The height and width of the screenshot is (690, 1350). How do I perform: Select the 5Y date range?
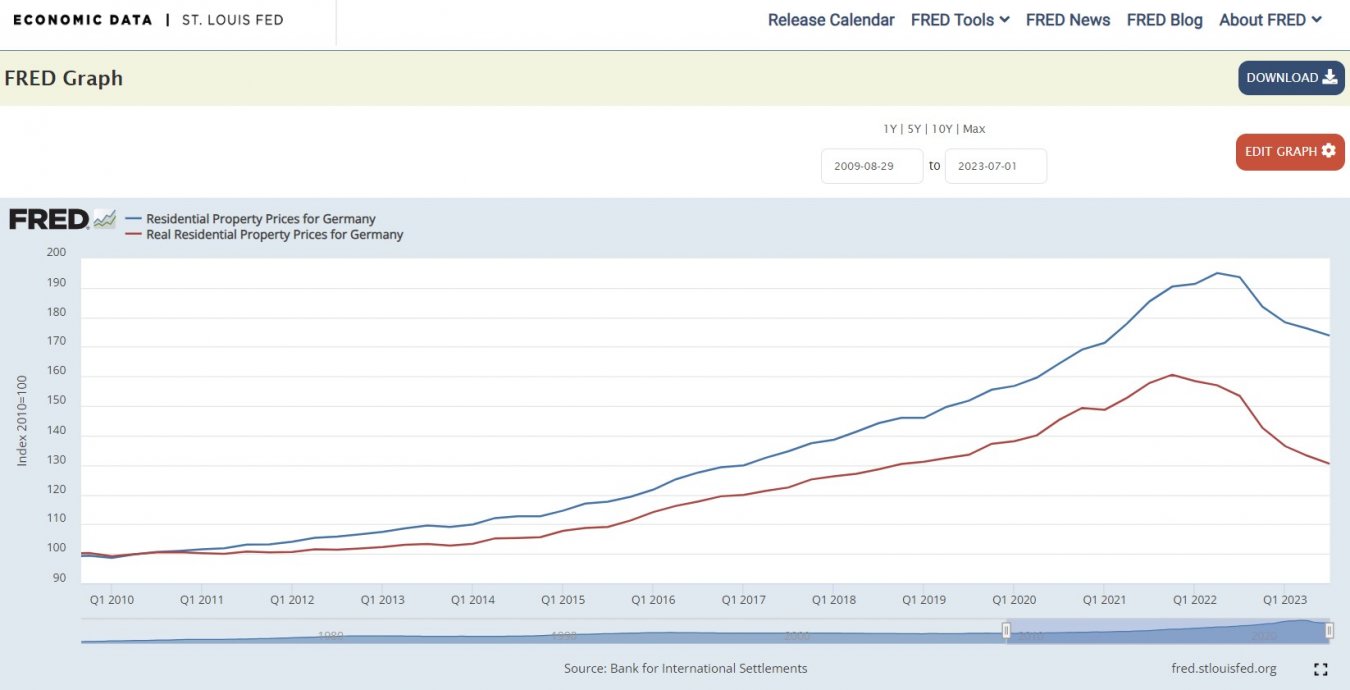point(914,129)
